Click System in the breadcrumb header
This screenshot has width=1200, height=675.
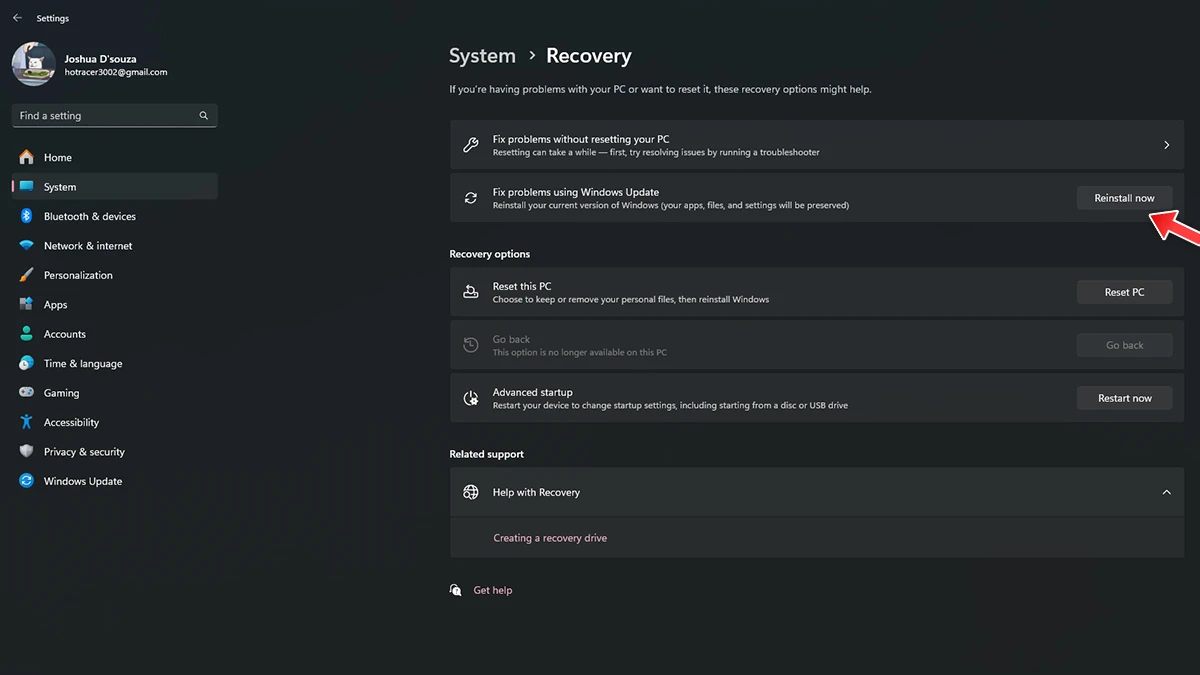pos(482,56)
